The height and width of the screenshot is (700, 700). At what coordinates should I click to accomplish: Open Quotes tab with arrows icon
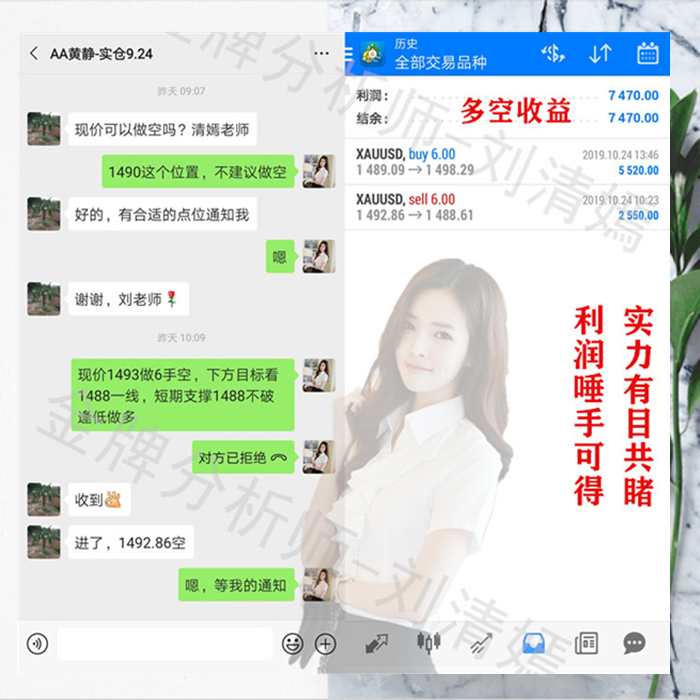click(x=376, y=643)
